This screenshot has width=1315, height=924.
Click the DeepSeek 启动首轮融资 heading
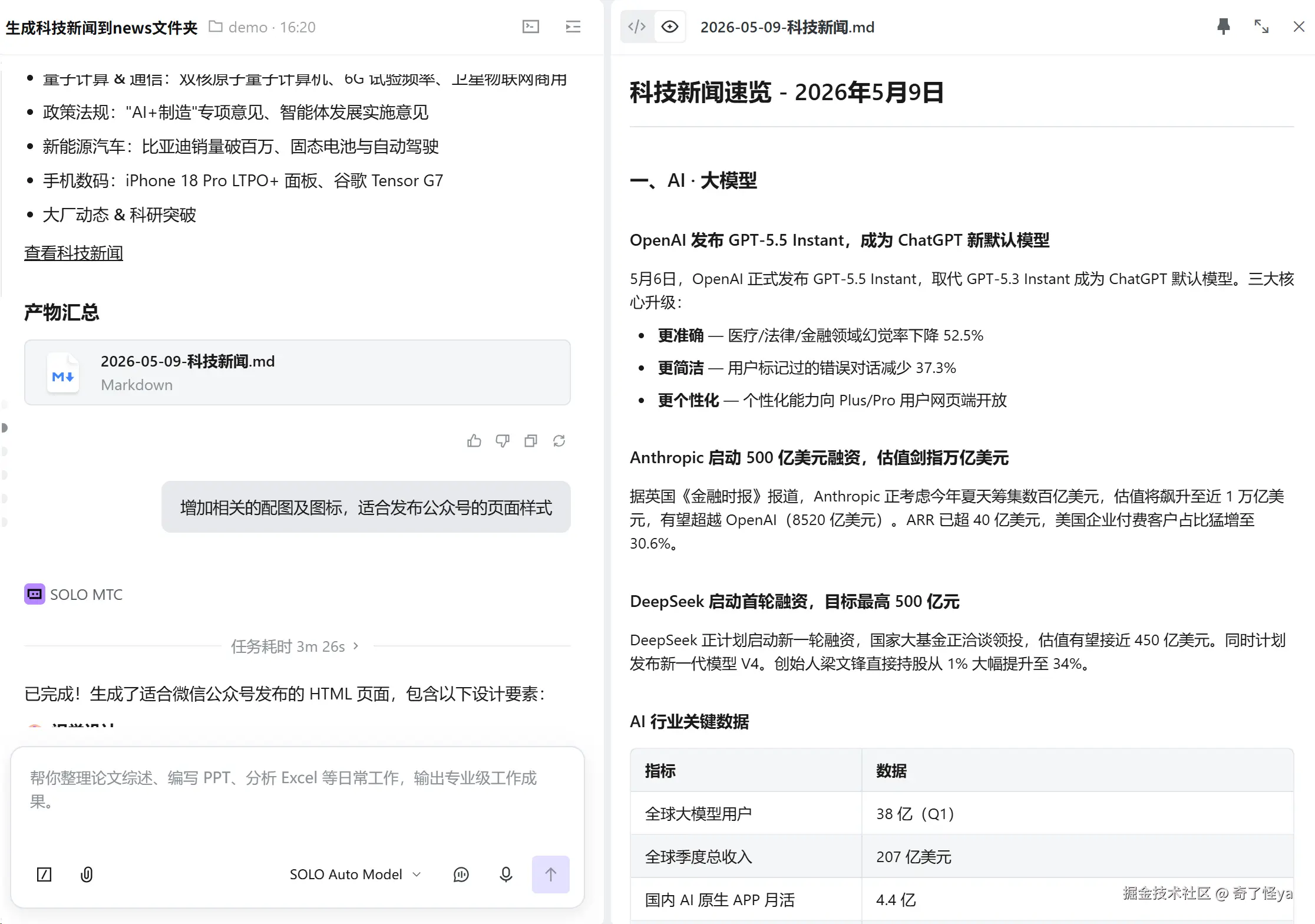(795, 601)
